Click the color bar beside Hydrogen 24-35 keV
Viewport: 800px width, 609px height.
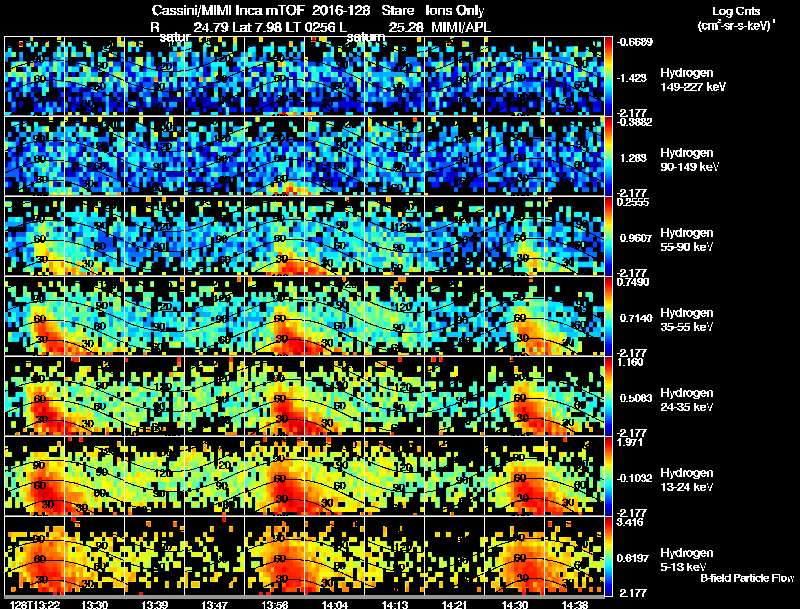click(608, 396)
